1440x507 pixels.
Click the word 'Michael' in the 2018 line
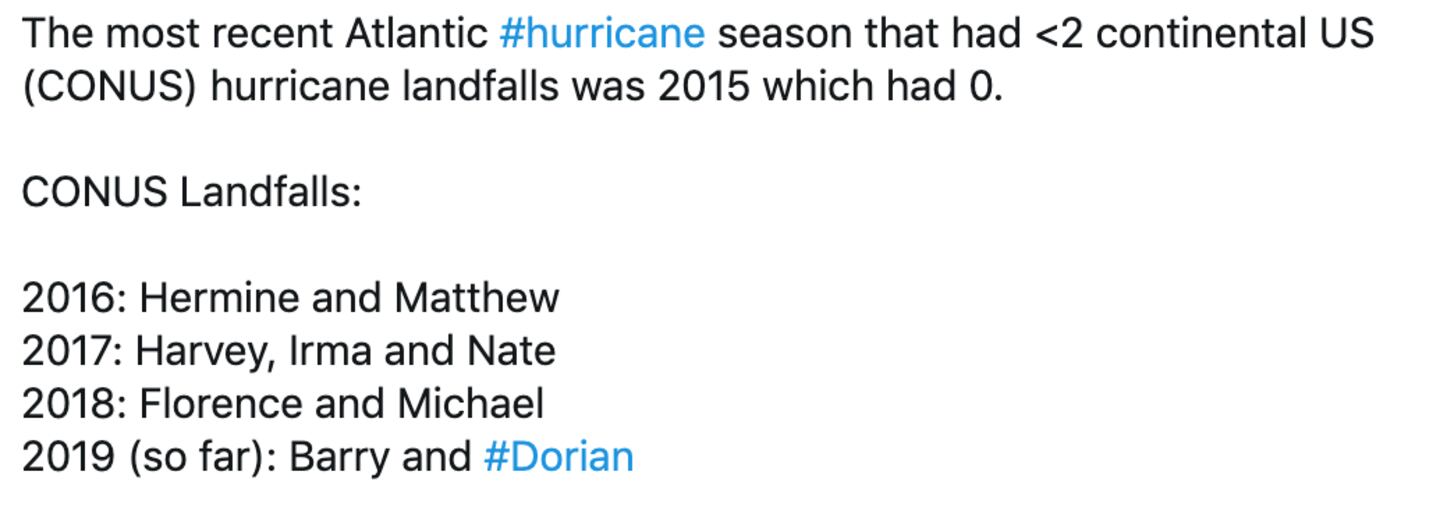[x=471, y=404]
